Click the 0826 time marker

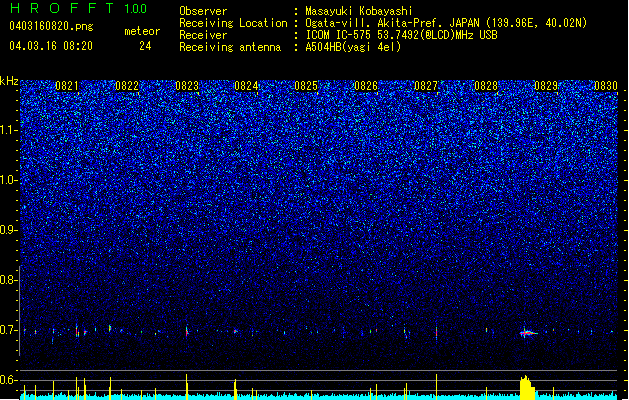pos(366,86)
